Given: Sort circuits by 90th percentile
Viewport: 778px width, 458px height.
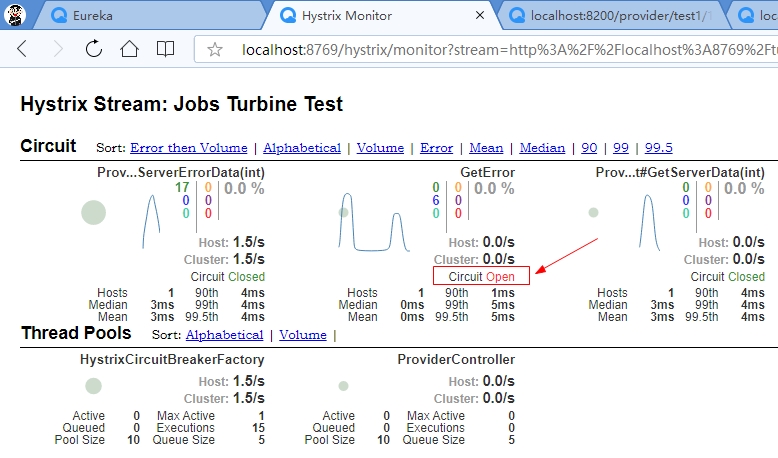Looking at the screenshot, I should 589,148.
